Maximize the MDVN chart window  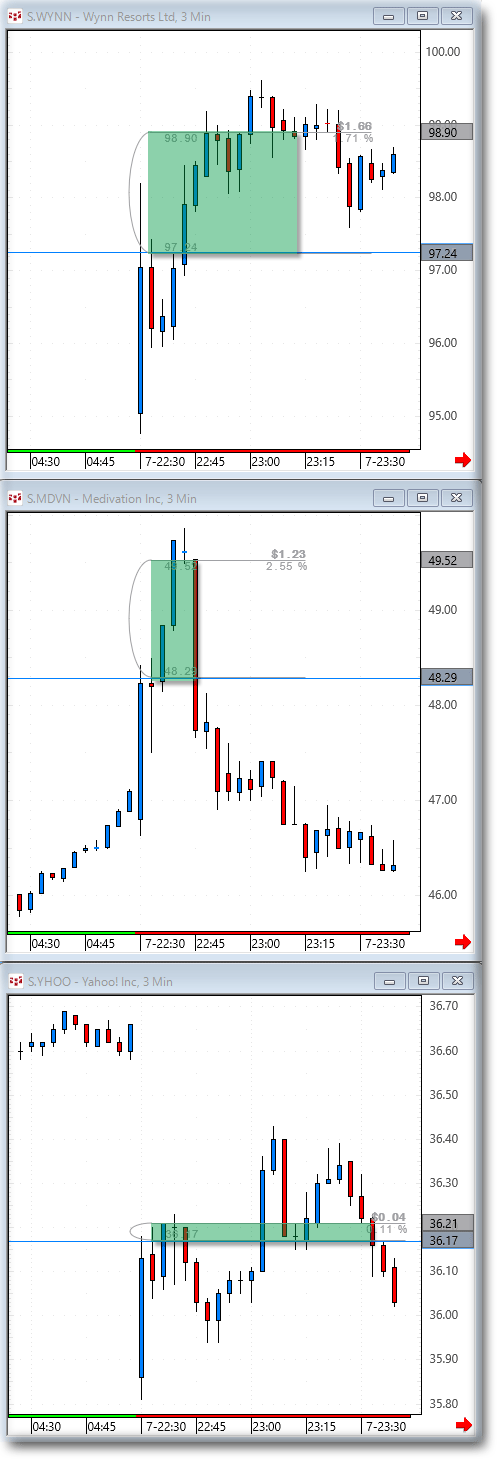423,498
